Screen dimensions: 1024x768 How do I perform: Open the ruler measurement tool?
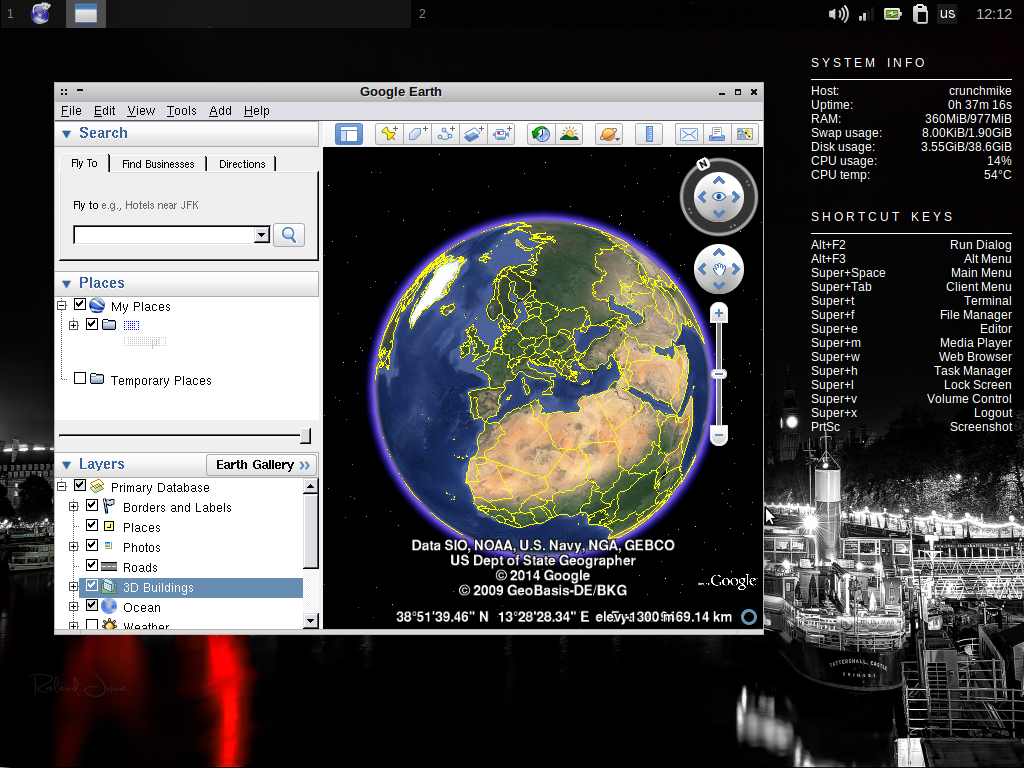click(649, 135)
